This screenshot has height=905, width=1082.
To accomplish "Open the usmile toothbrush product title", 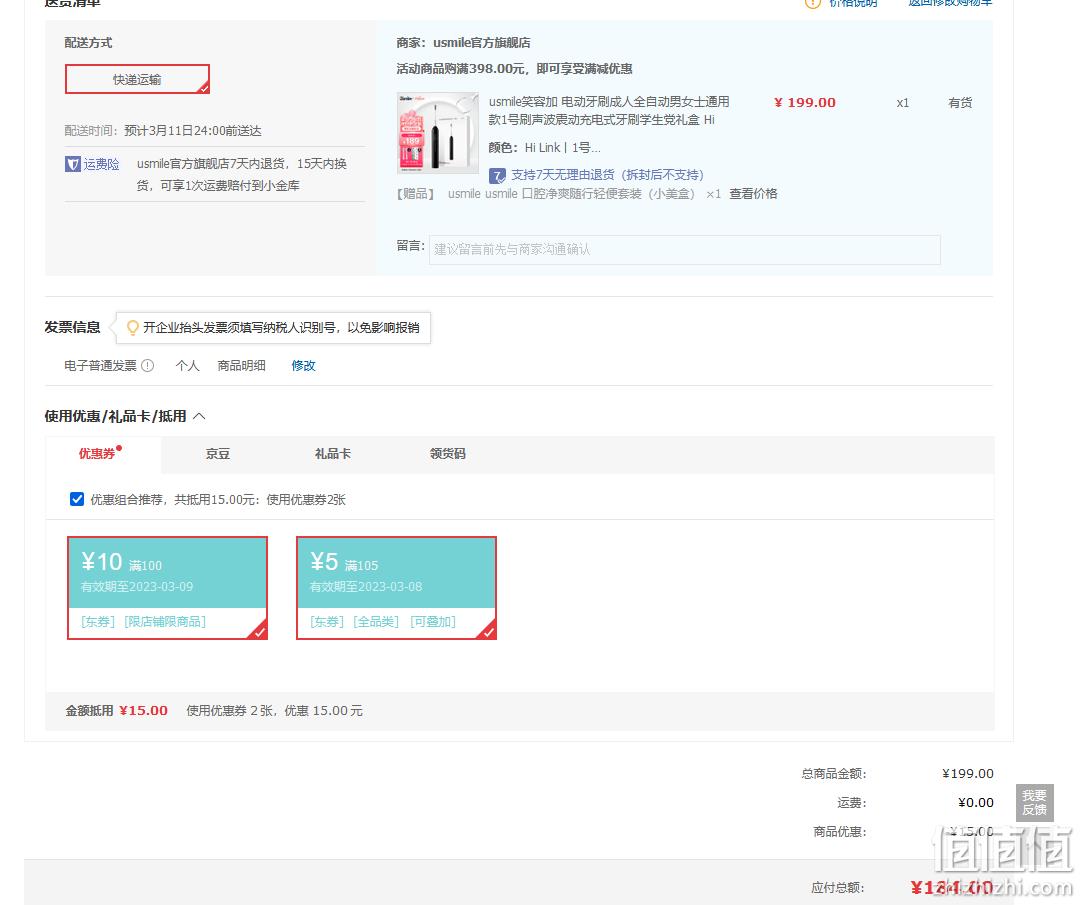I will coord(609,111).
